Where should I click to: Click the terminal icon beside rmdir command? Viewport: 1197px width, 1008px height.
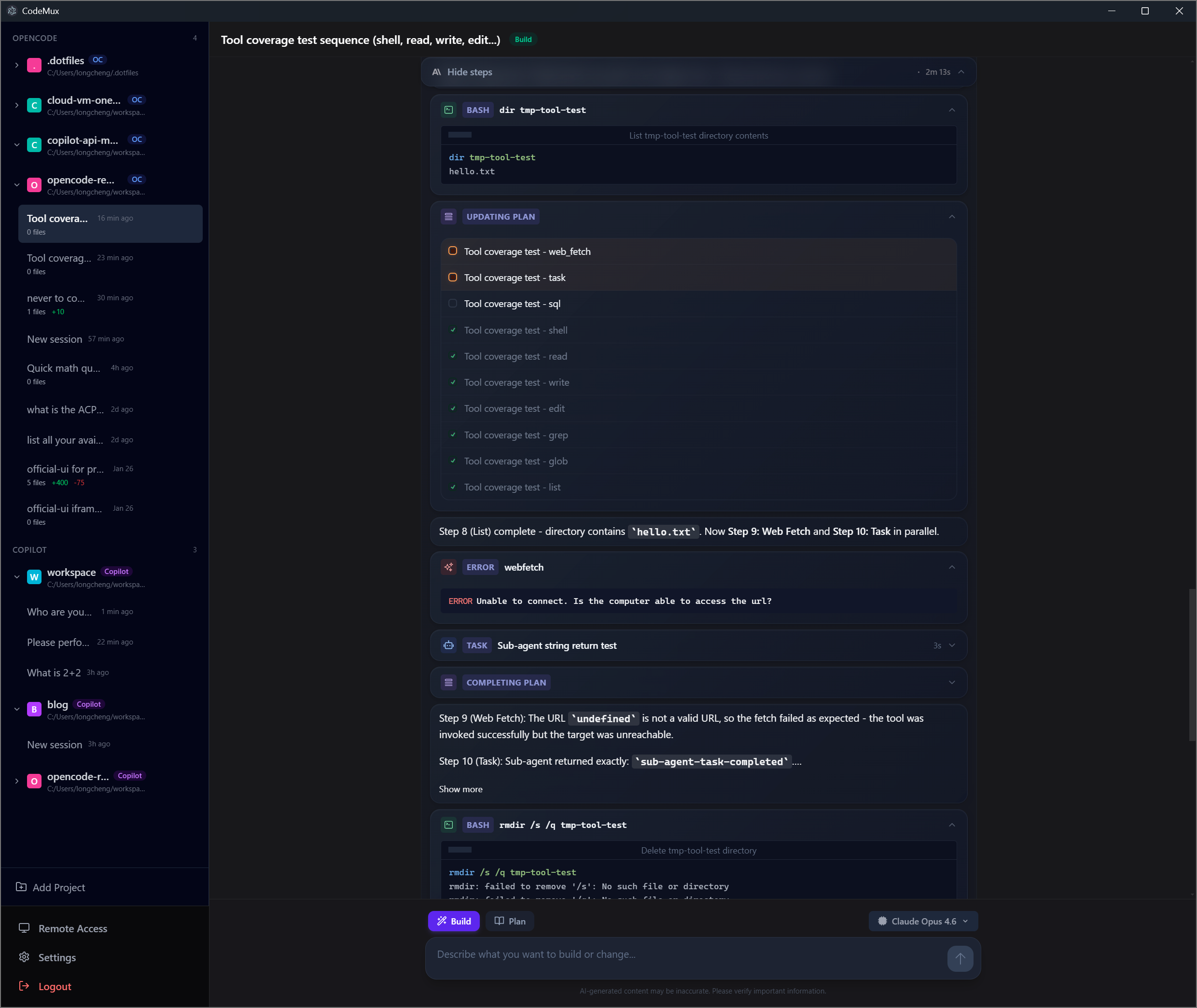[x=448, y=825]
